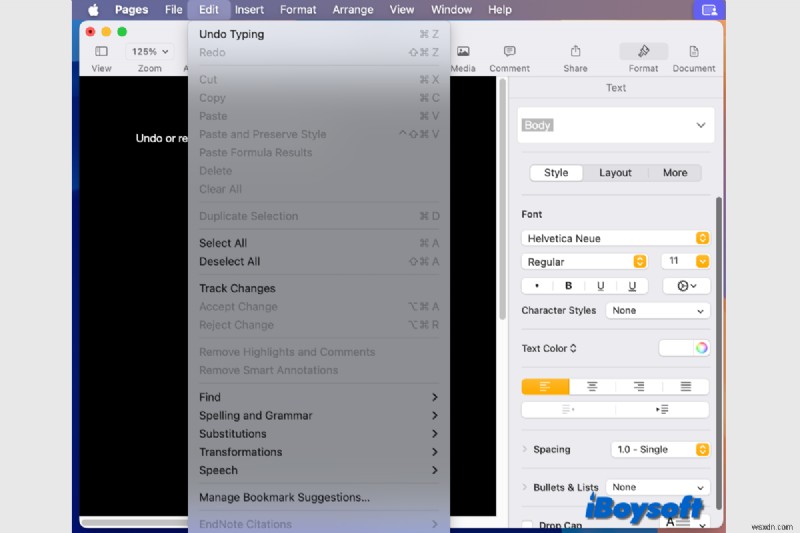This screenshot has height=533, width=800.
Task: Increase the text indent level
Action: pyautogui.click(x=662, y=410)
